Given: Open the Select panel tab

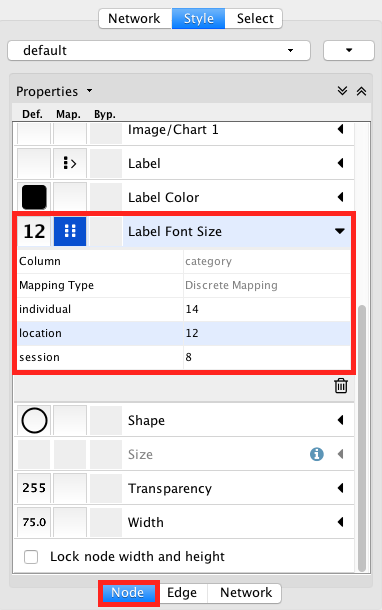Looking at the screenshot, I should (x=255, y=18).
